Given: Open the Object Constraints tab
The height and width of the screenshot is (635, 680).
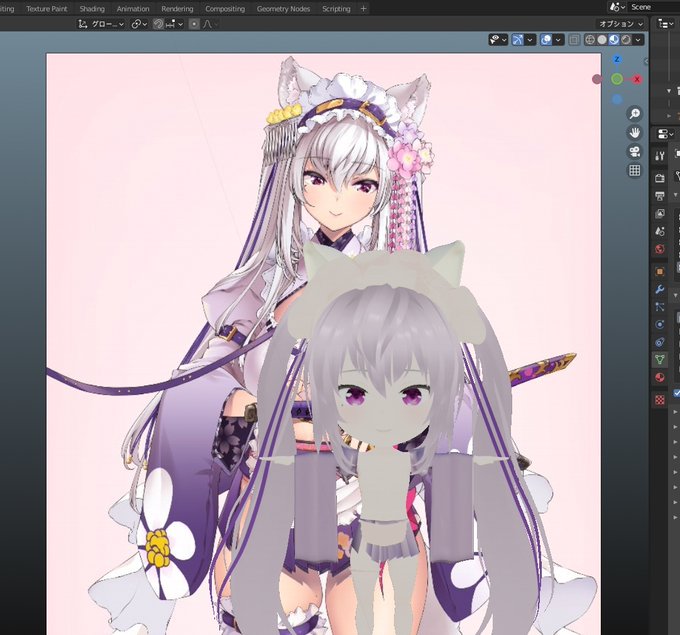Looking at the screenshot, I should [x=660, y=342].
